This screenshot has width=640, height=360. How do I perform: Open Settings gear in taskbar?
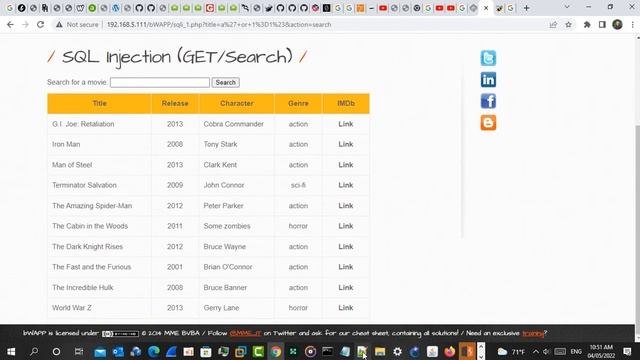point(397,351)
